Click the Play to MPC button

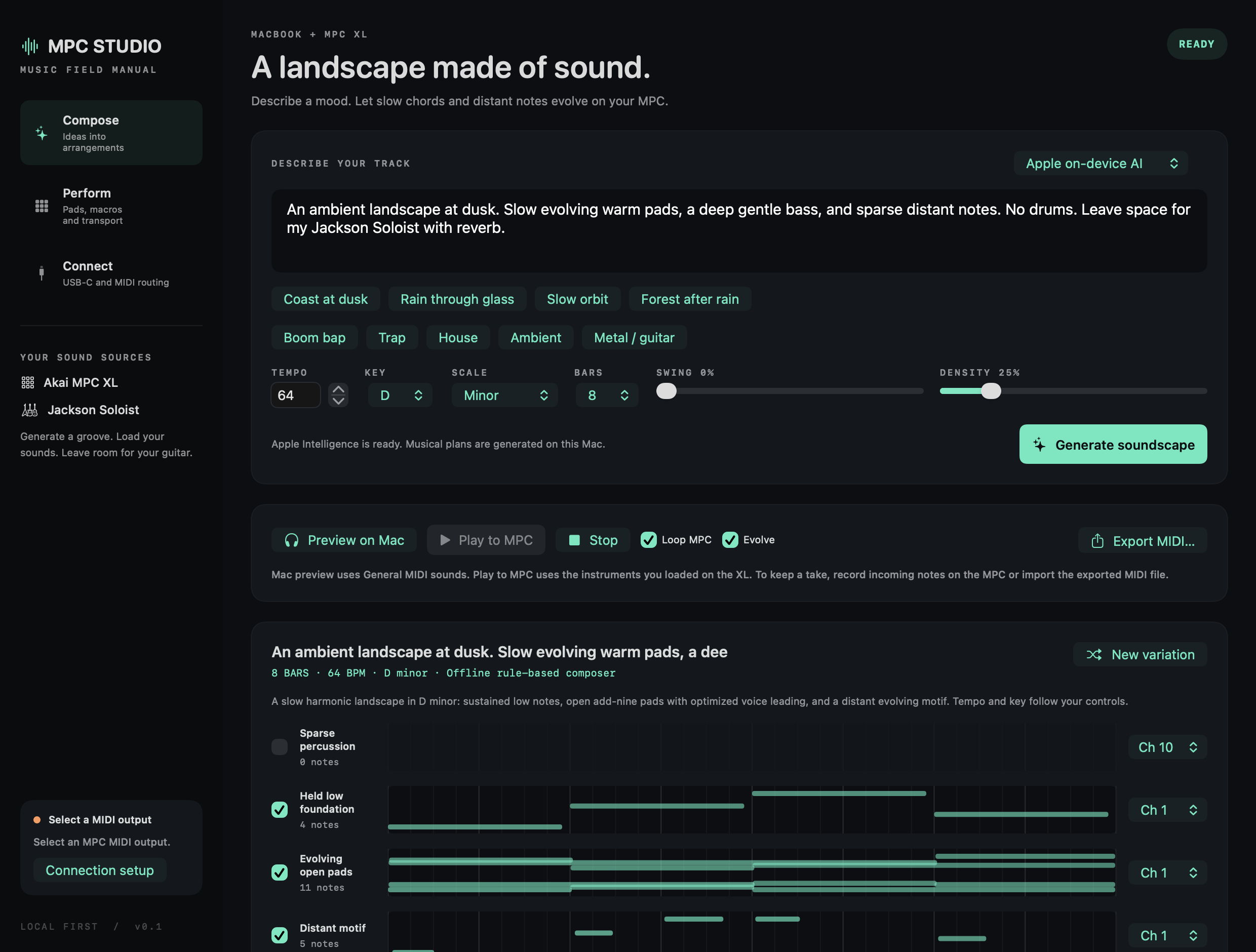(x=486, y=540)
